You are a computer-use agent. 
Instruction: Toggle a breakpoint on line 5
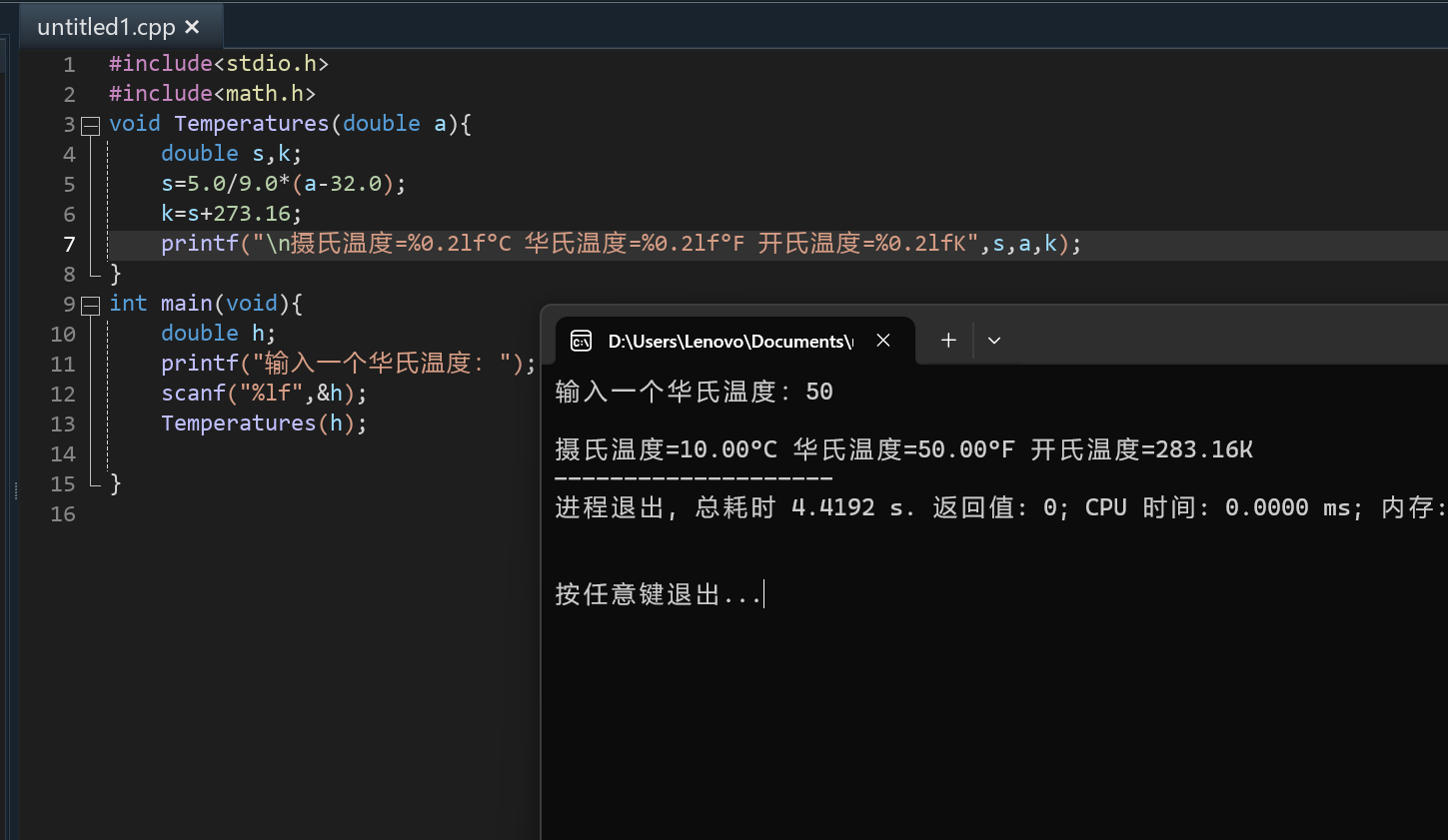pos(45,184)
